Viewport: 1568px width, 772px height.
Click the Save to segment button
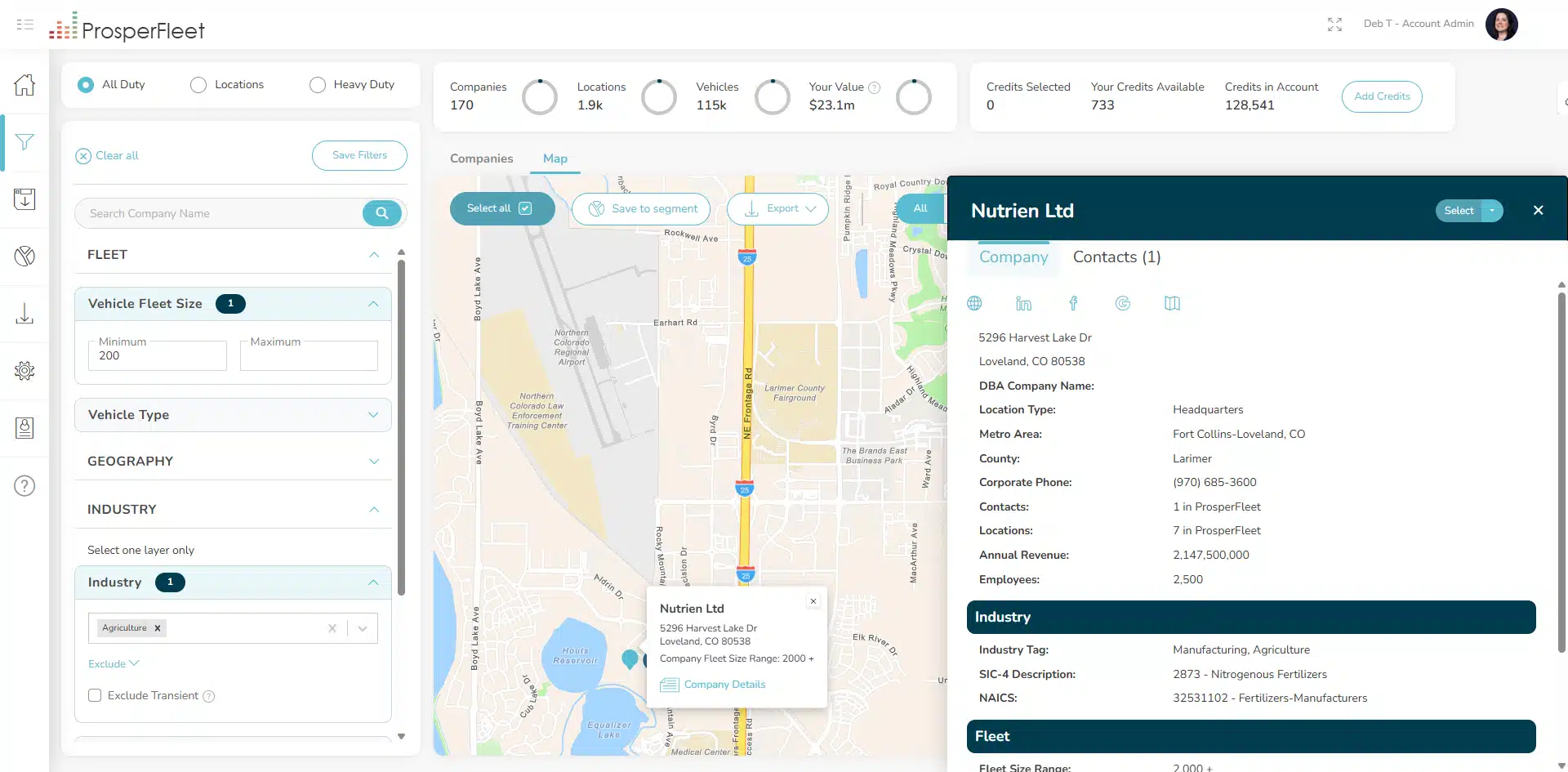tap(641, 208)
